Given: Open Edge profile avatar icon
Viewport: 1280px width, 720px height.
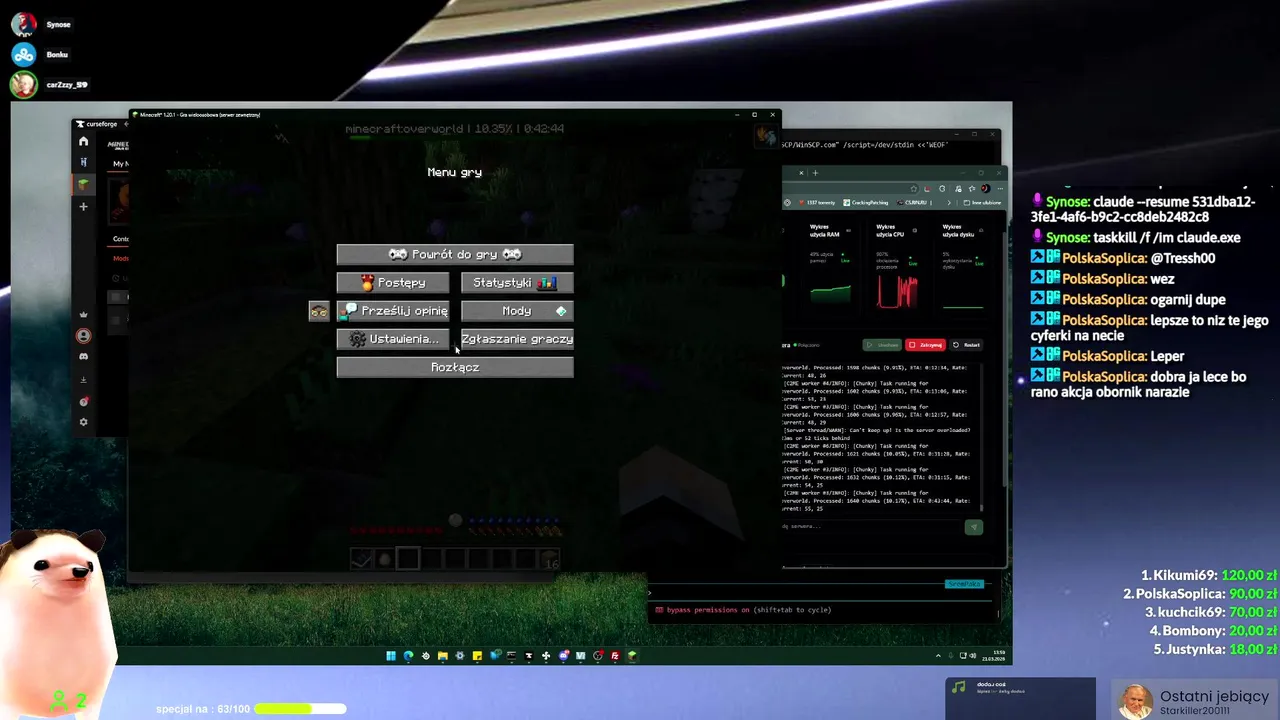Looking at the screenshot, I should tap(985, 188).
